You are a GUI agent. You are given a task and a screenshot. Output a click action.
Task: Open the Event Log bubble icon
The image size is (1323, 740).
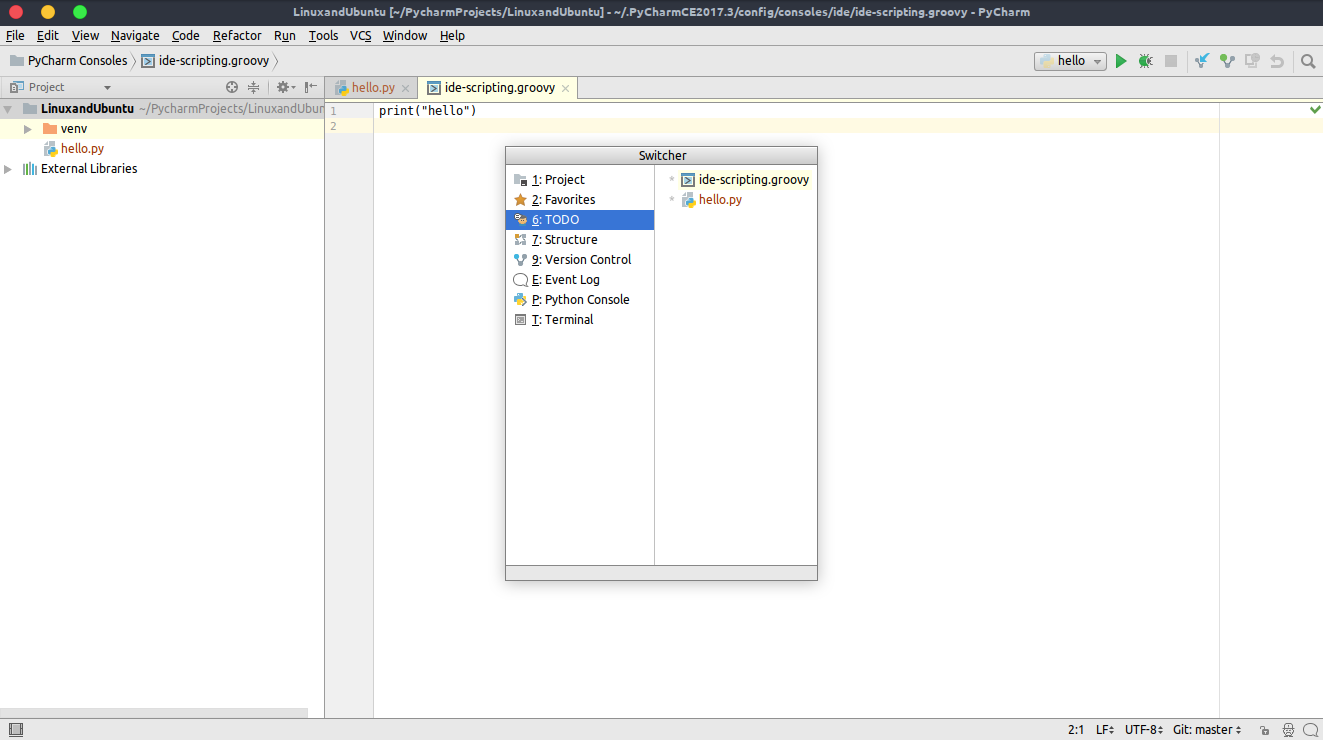point(1310,730)
